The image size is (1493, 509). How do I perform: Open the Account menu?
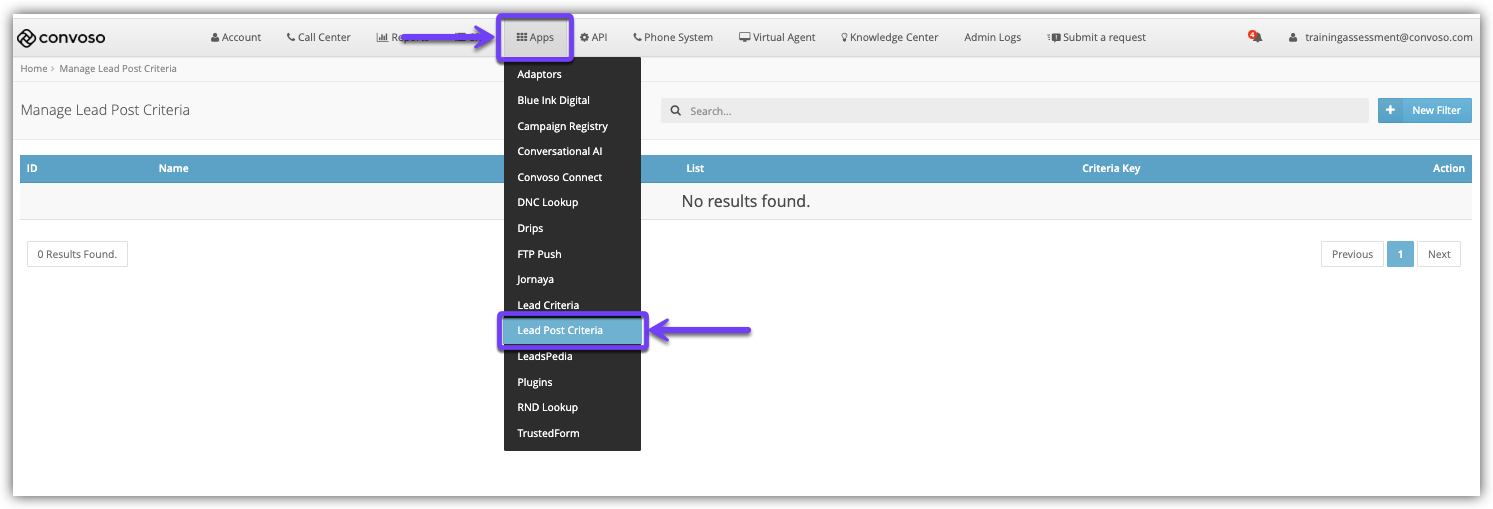click(236, 37)
